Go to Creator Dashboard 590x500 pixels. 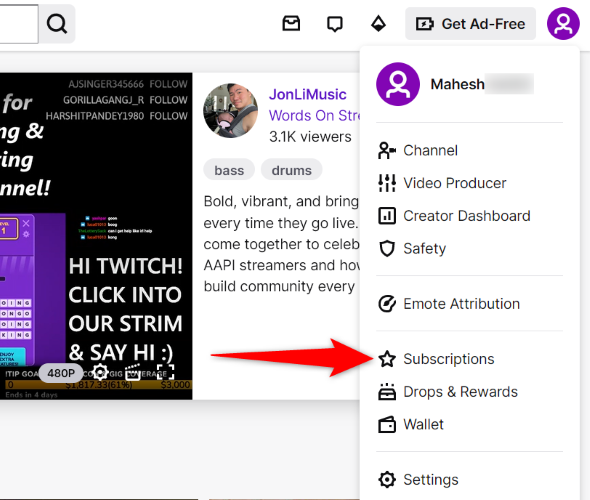tap(469, 216)
